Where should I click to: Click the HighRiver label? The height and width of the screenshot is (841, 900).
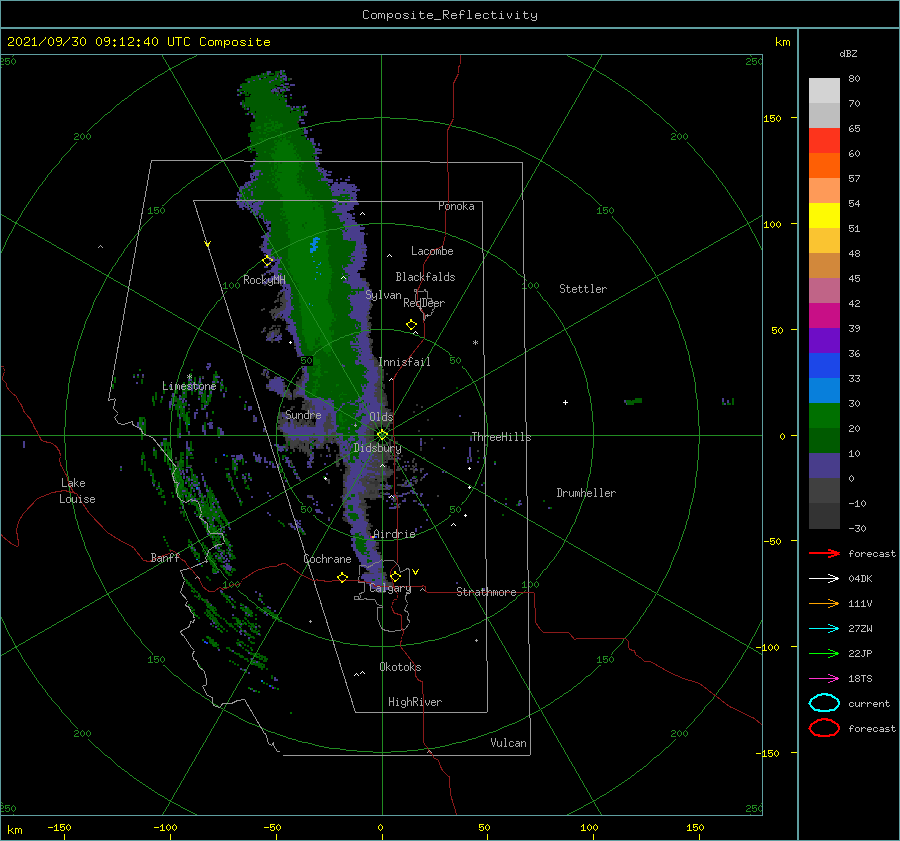tap(415, 702)
